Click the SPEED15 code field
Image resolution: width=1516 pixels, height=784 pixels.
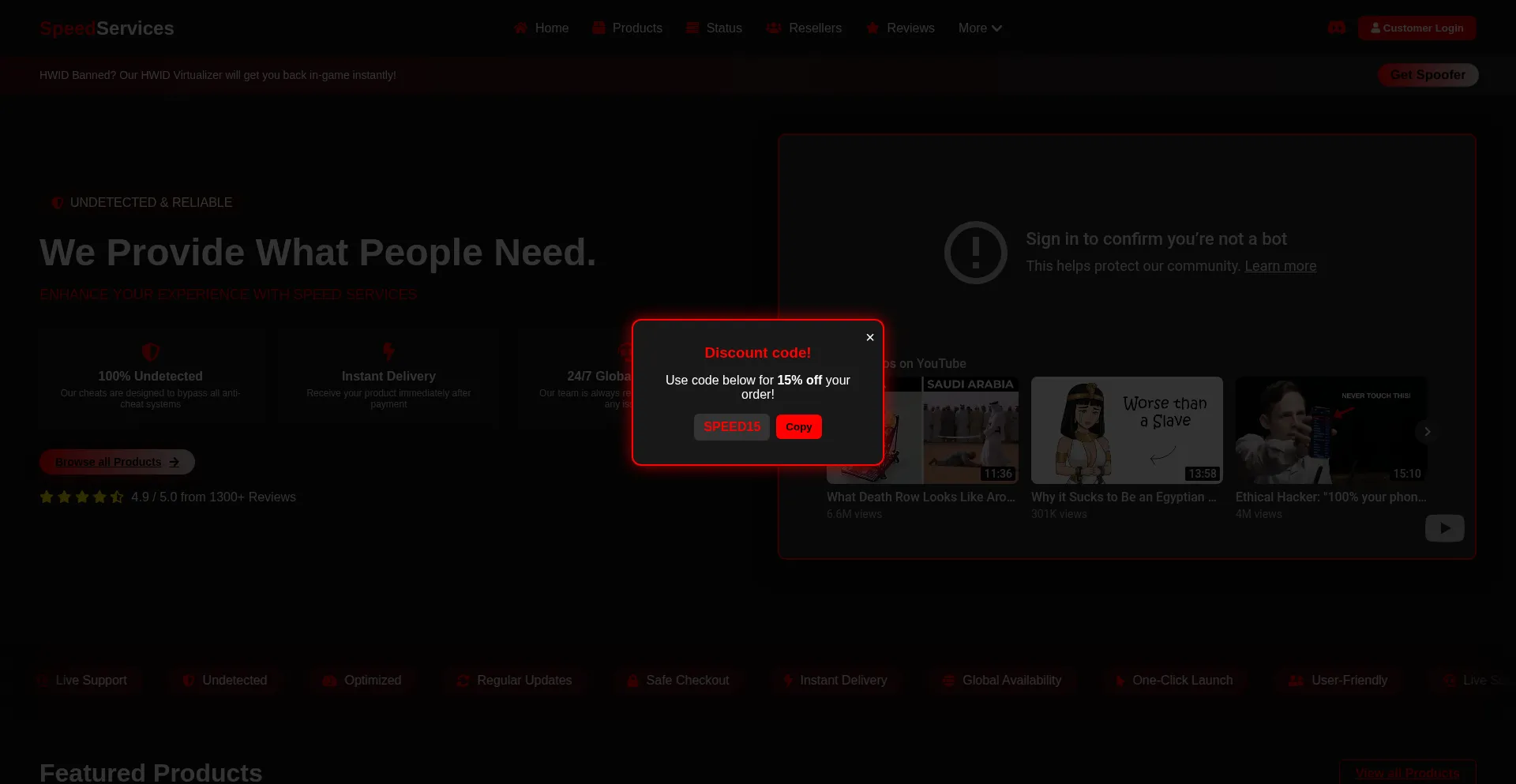pyautogui.click(x=731, y=427)
